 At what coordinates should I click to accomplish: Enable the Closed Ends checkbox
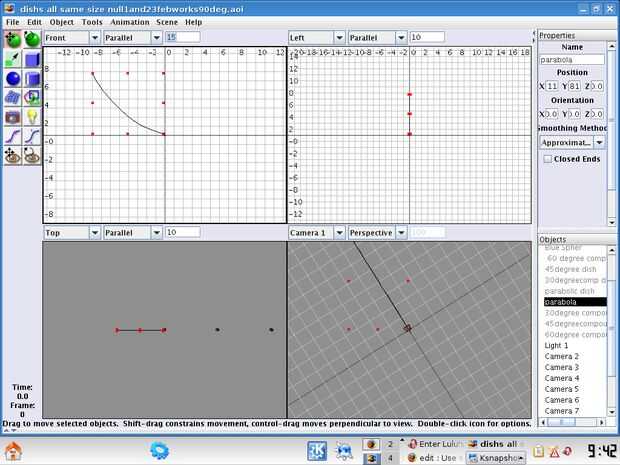pos(547,158)
